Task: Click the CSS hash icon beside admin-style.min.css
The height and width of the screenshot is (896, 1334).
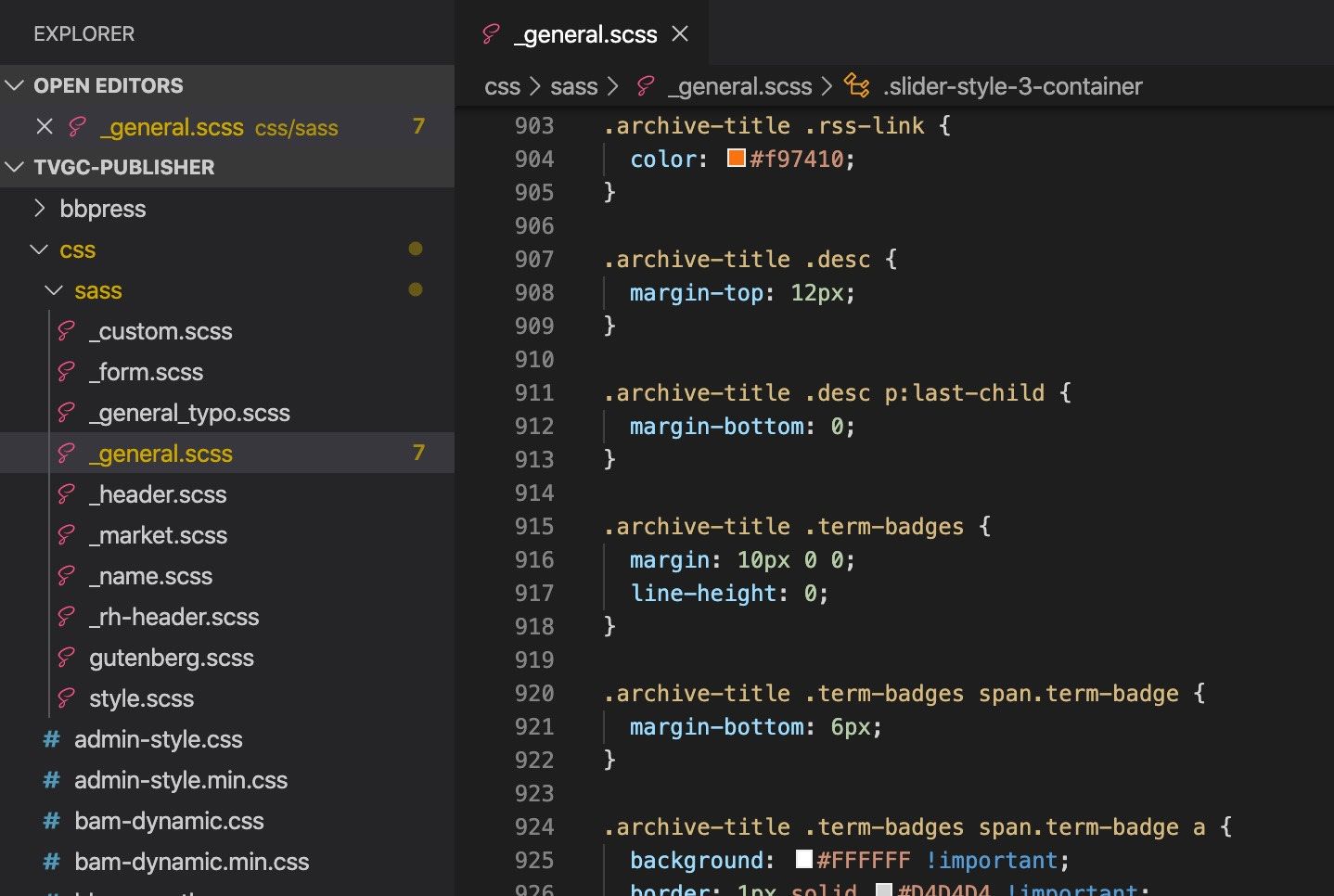Action: pyautogui.click(x=51, y=780)
